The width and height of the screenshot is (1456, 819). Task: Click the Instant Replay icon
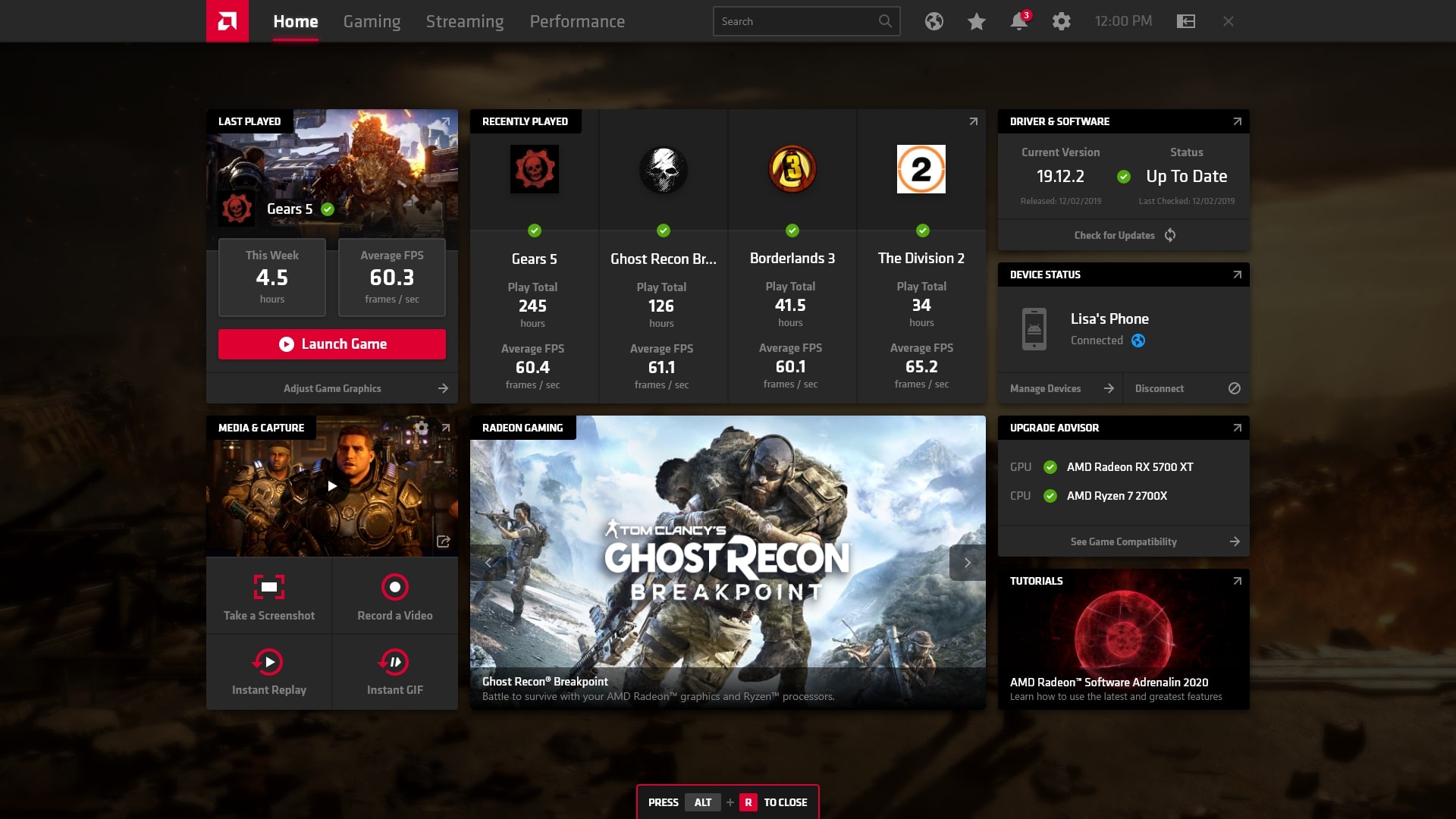269,662
